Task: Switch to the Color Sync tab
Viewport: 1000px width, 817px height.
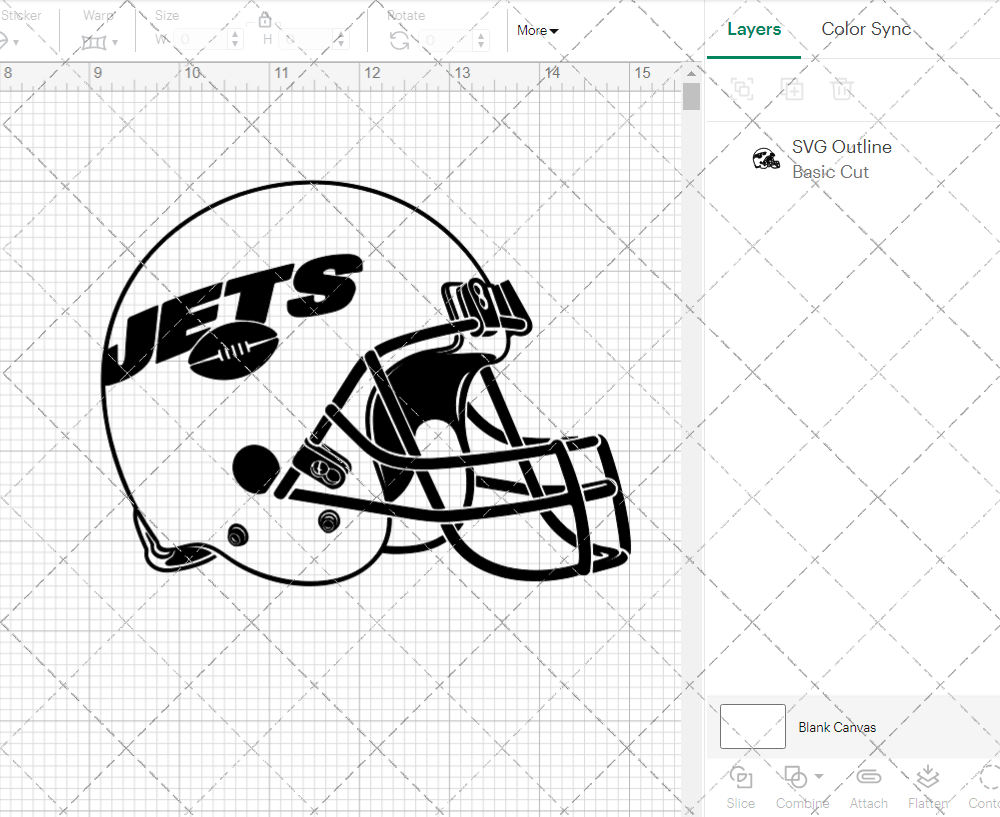Action: click(866, 29)
